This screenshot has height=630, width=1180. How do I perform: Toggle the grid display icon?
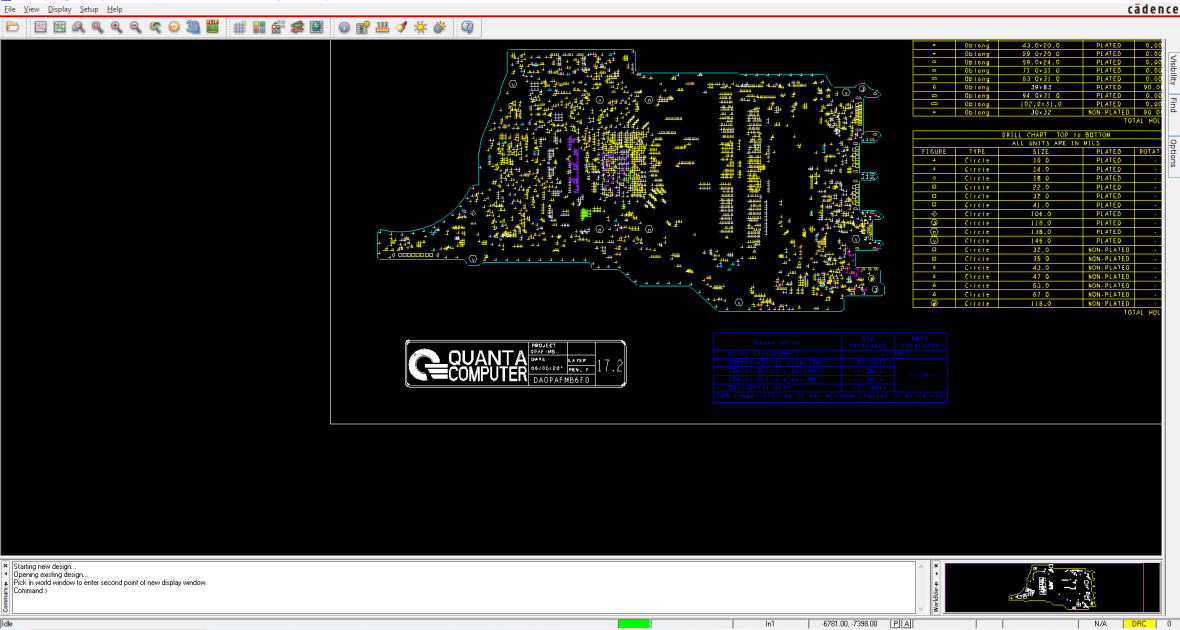click(239, 27)
